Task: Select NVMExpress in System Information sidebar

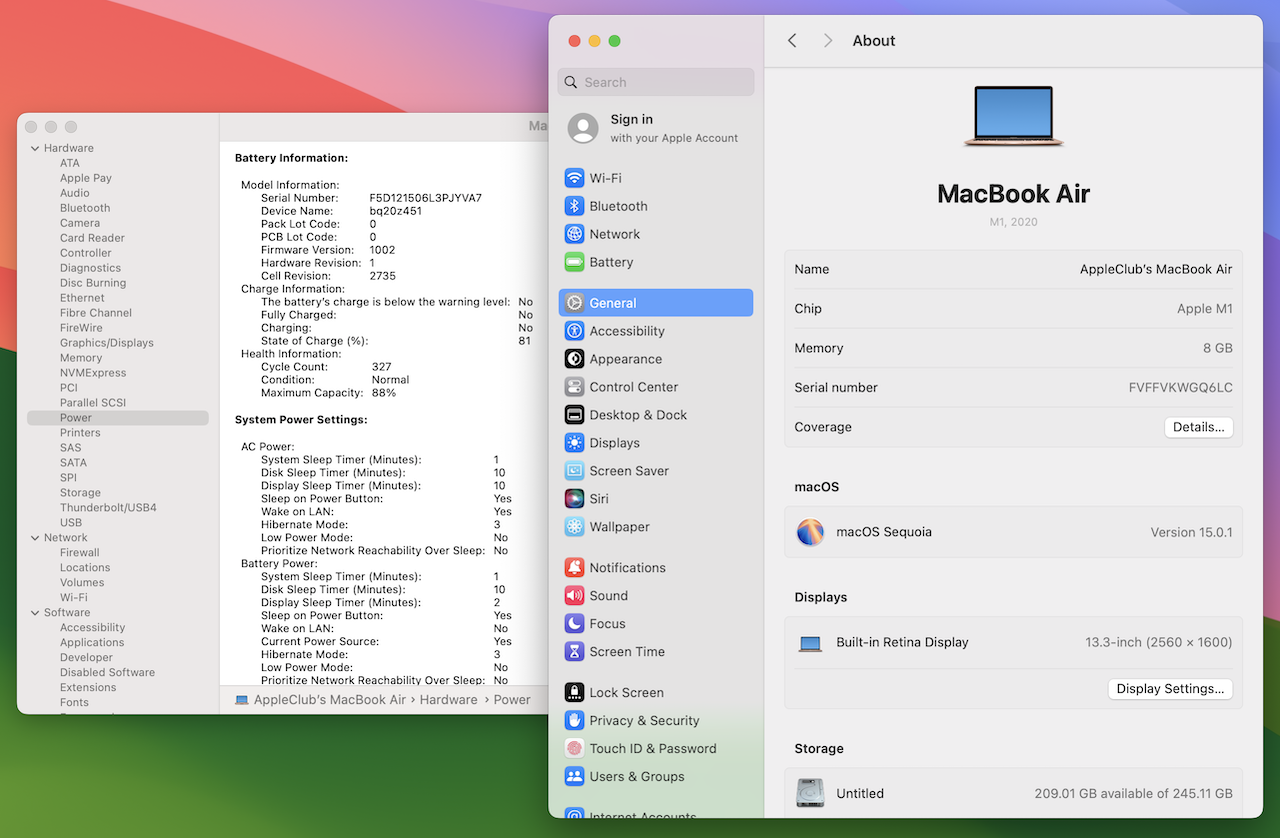Action: 93,373
